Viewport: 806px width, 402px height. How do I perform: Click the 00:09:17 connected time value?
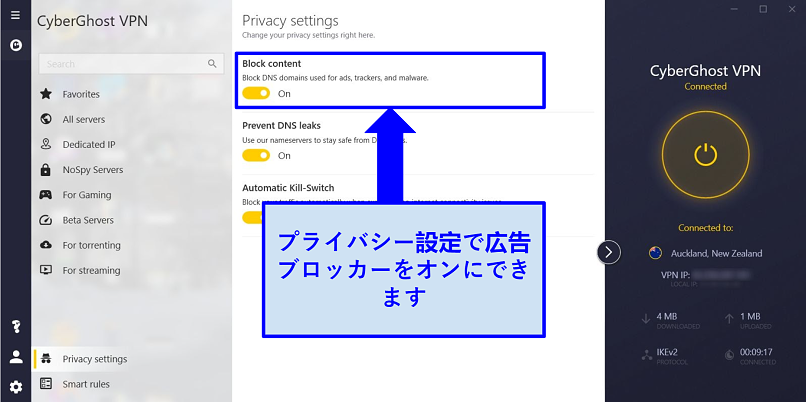click(x=756, y=352)
